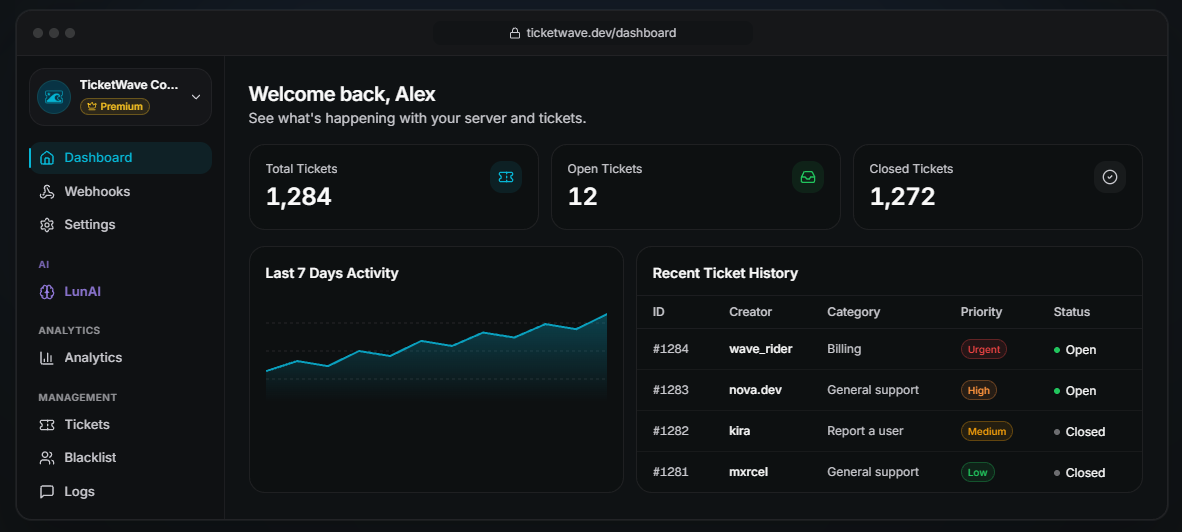View Logs from sidebar
This screenshot has width=1182, height=532.
point(121,491)
